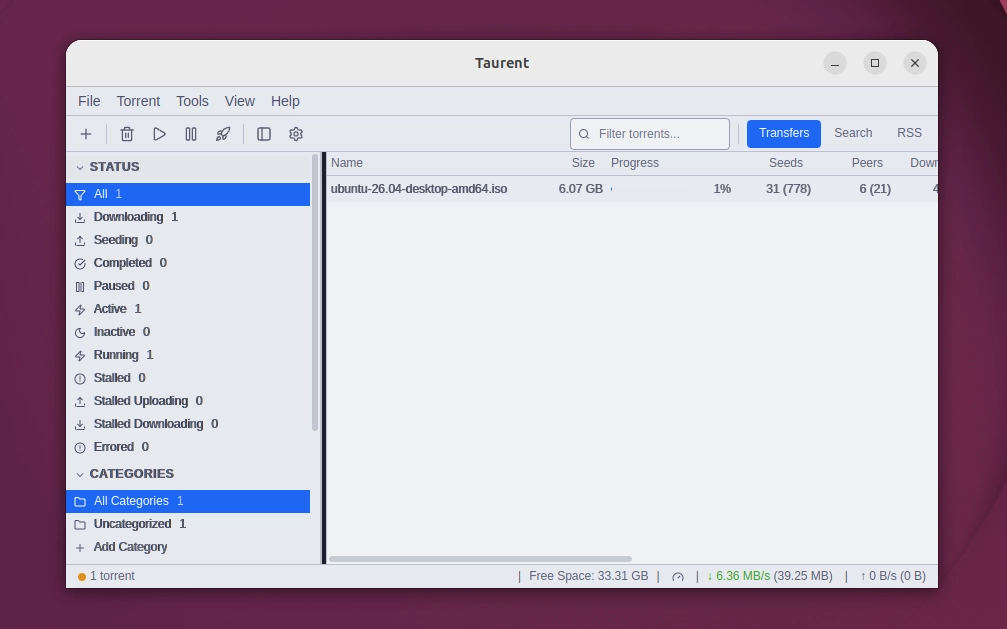Click the sidebar vertical scrollbar

click(315, 292)
